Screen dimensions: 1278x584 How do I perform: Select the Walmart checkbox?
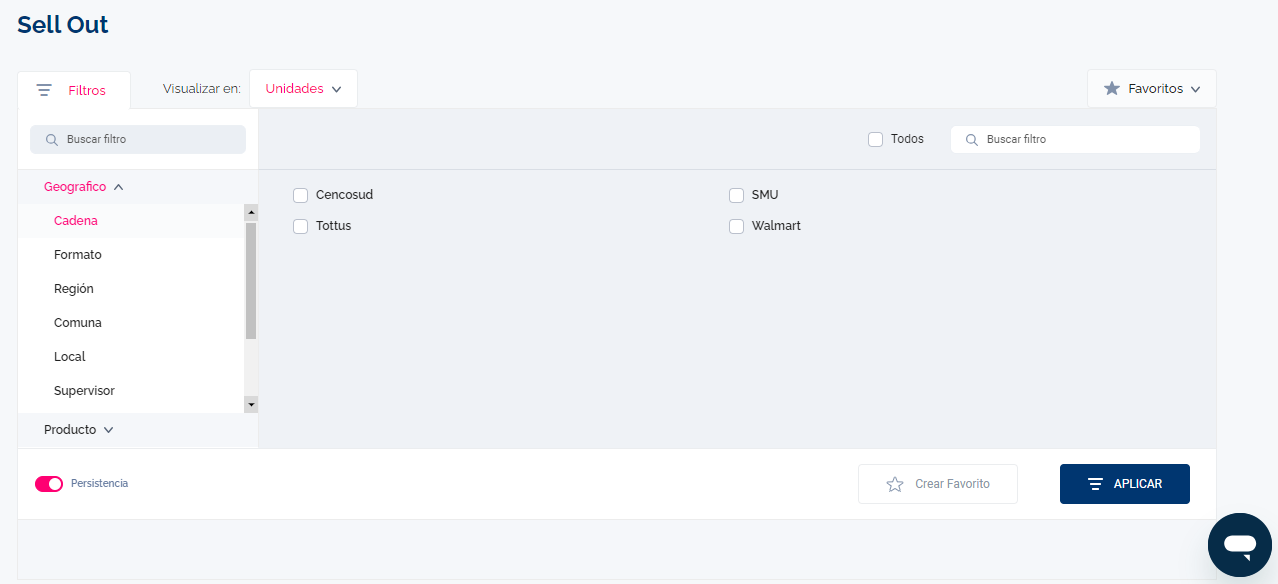[736, 226]
